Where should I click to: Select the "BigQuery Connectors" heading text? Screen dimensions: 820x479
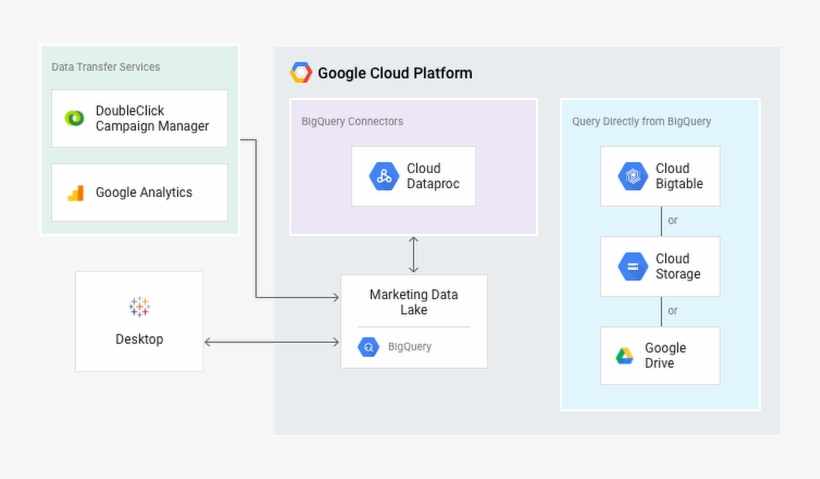[352, 121]
